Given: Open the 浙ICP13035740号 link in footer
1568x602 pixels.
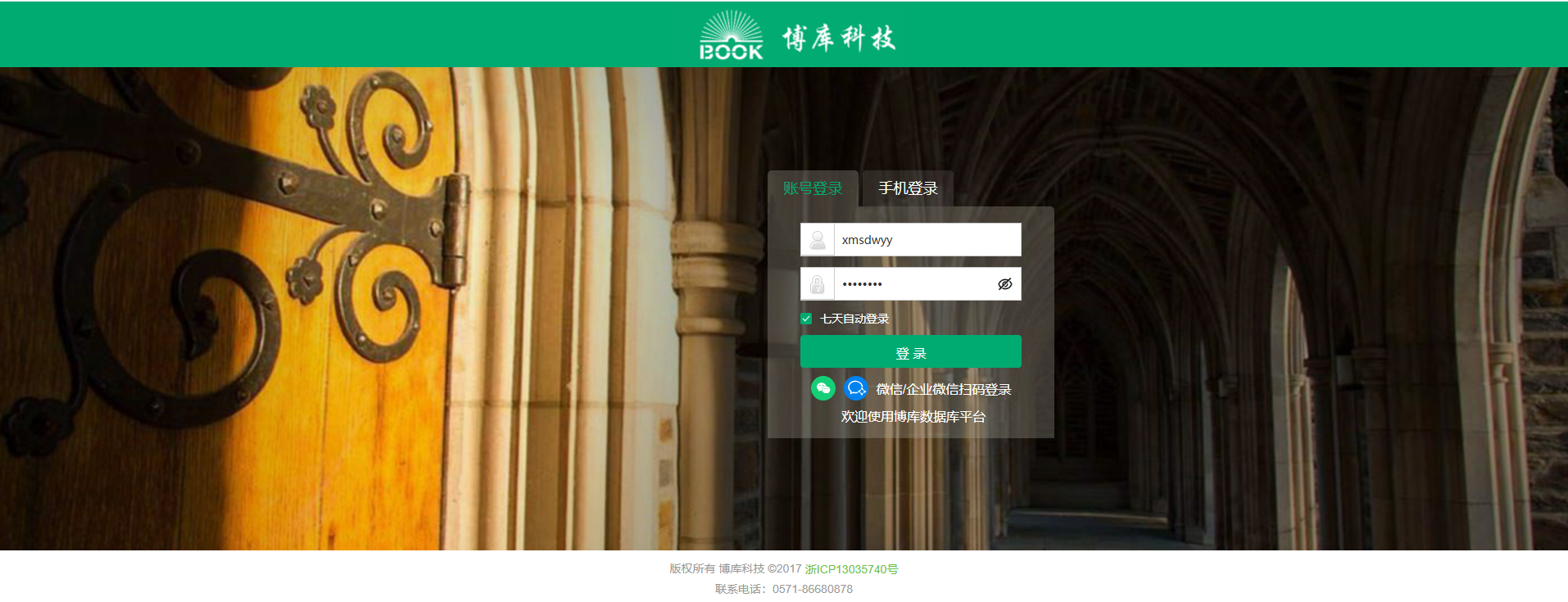Looking at the screenshot, I should [851, 569].
